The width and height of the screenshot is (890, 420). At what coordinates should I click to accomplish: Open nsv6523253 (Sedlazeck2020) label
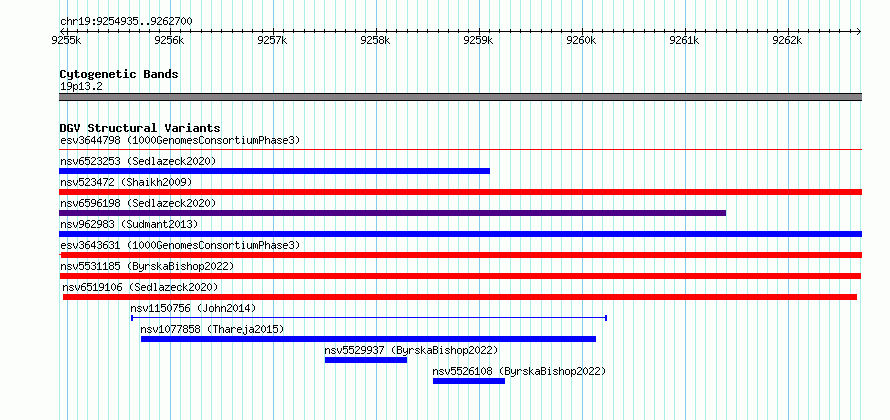pos(138,161)
